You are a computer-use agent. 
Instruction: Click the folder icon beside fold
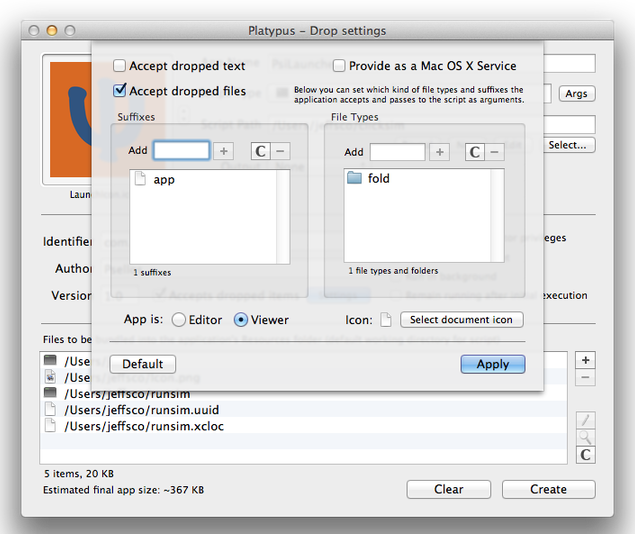click(x=354, y=178)
